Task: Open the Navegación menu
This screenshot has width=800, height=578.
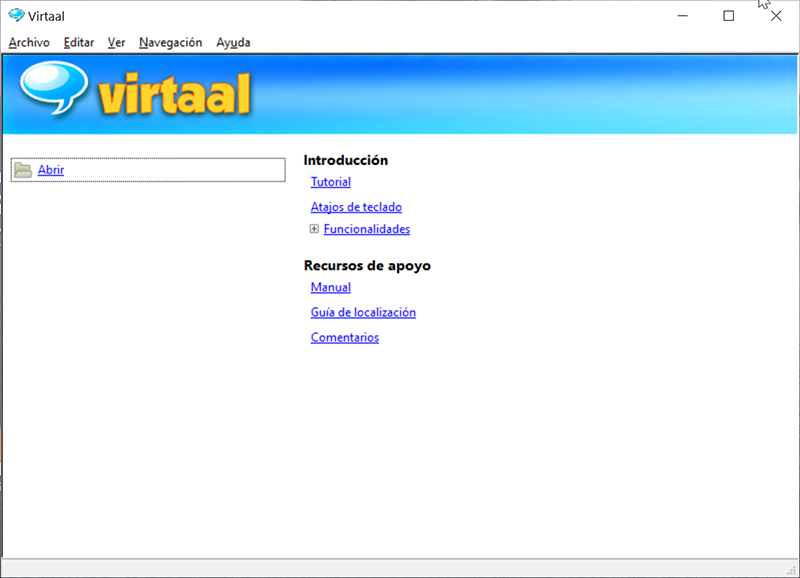Action: (x=170, y=42)
